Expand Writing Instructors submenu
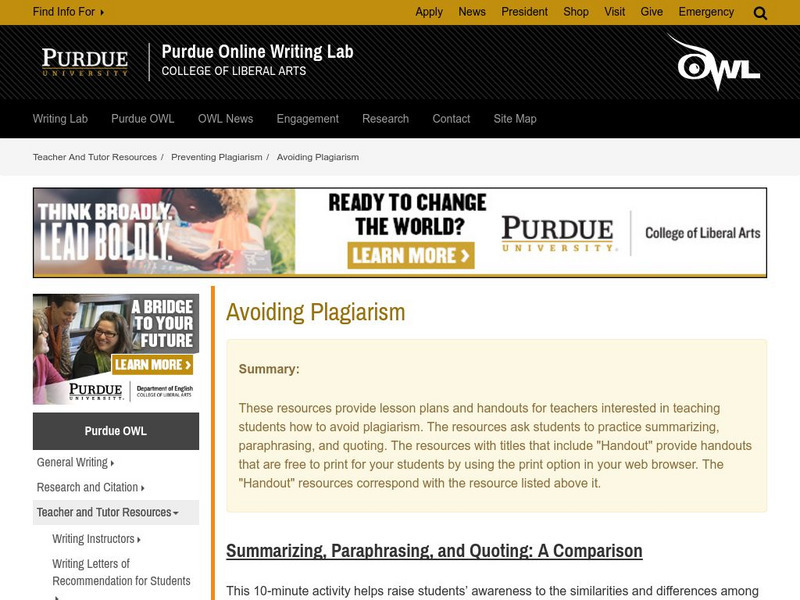This screenshot has width=800, height=600. pos(96,539)
